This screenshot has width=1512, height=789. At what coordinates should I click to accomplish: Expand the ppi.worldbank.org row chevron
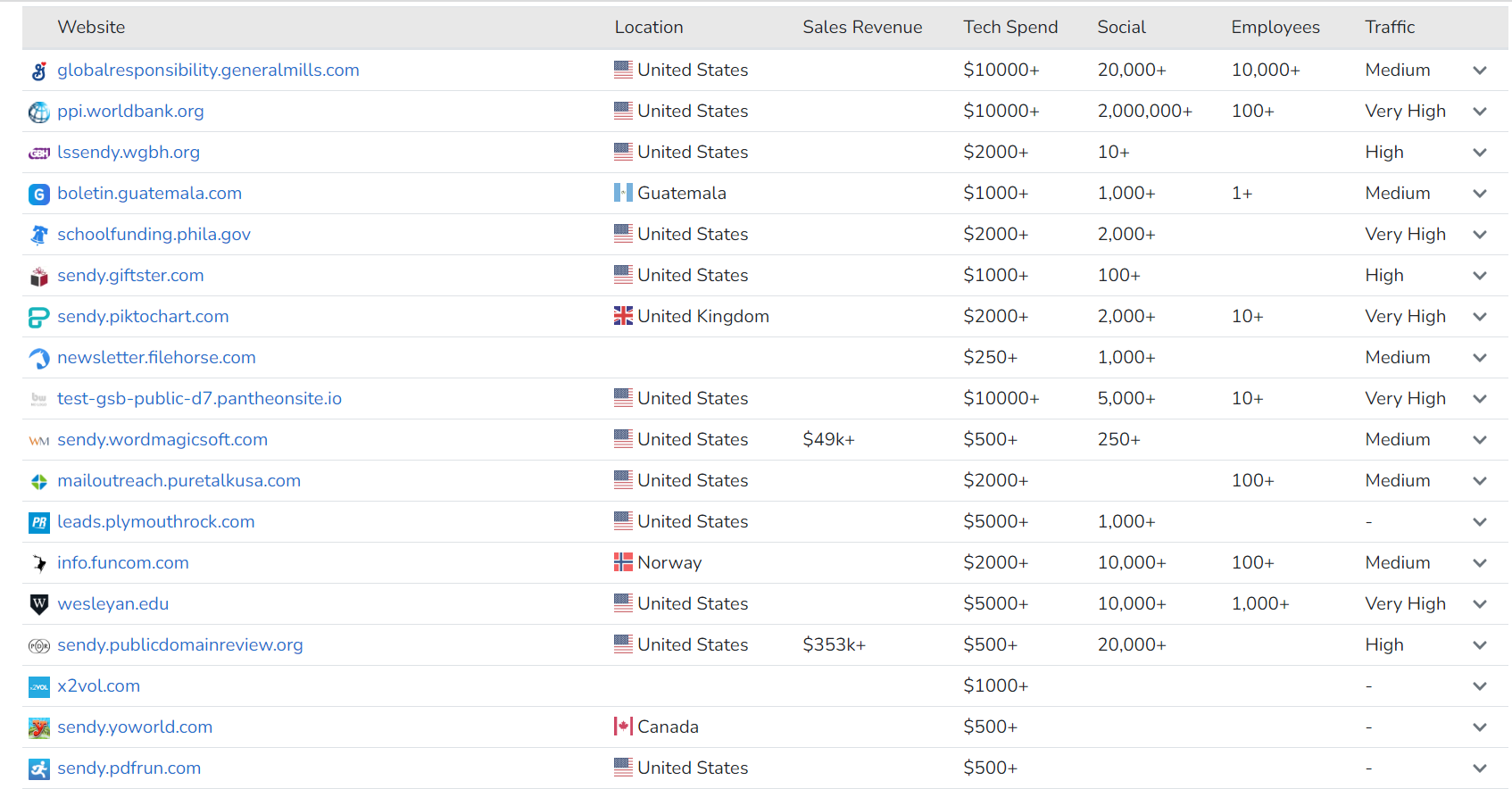pyautogui.click(x=1480, y=112)
